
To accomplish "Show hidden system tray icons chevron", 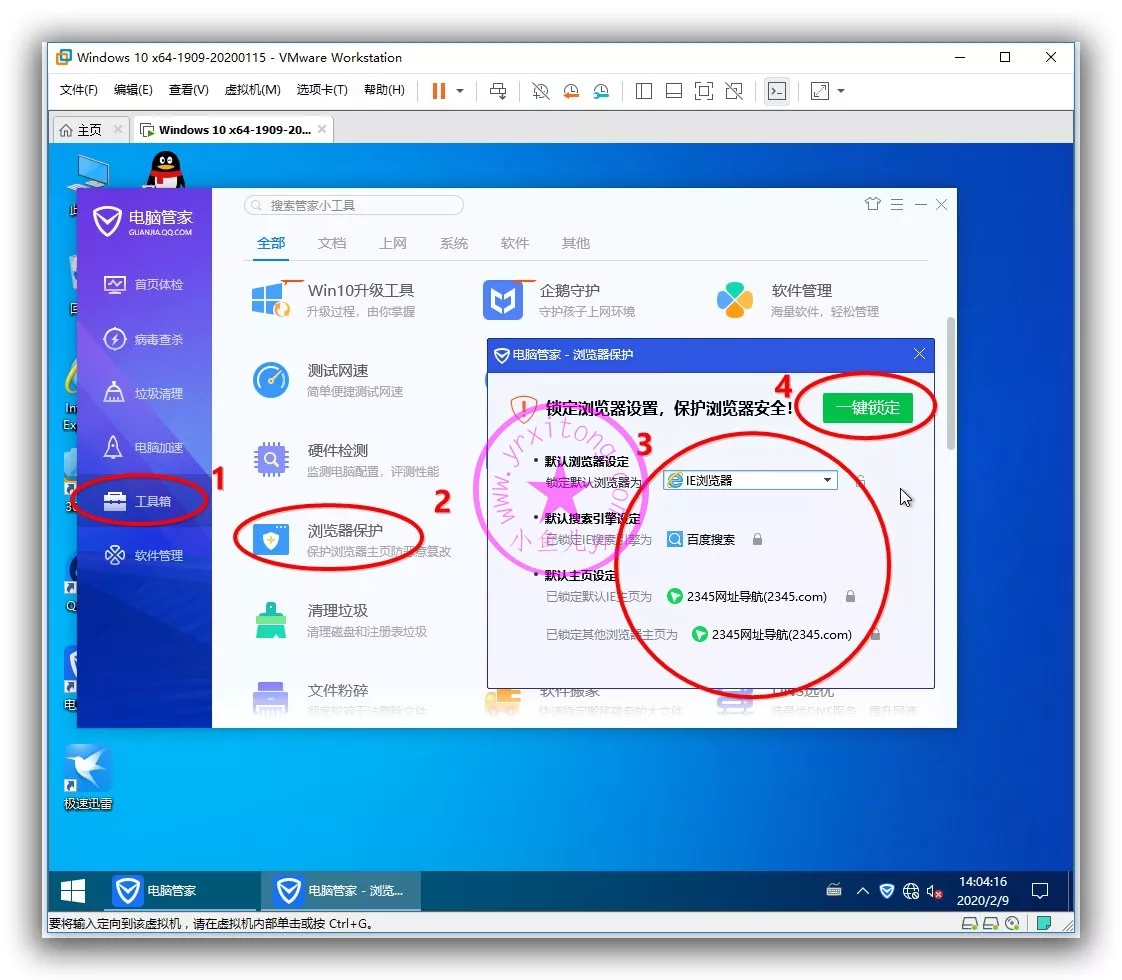I will [862, 891].
